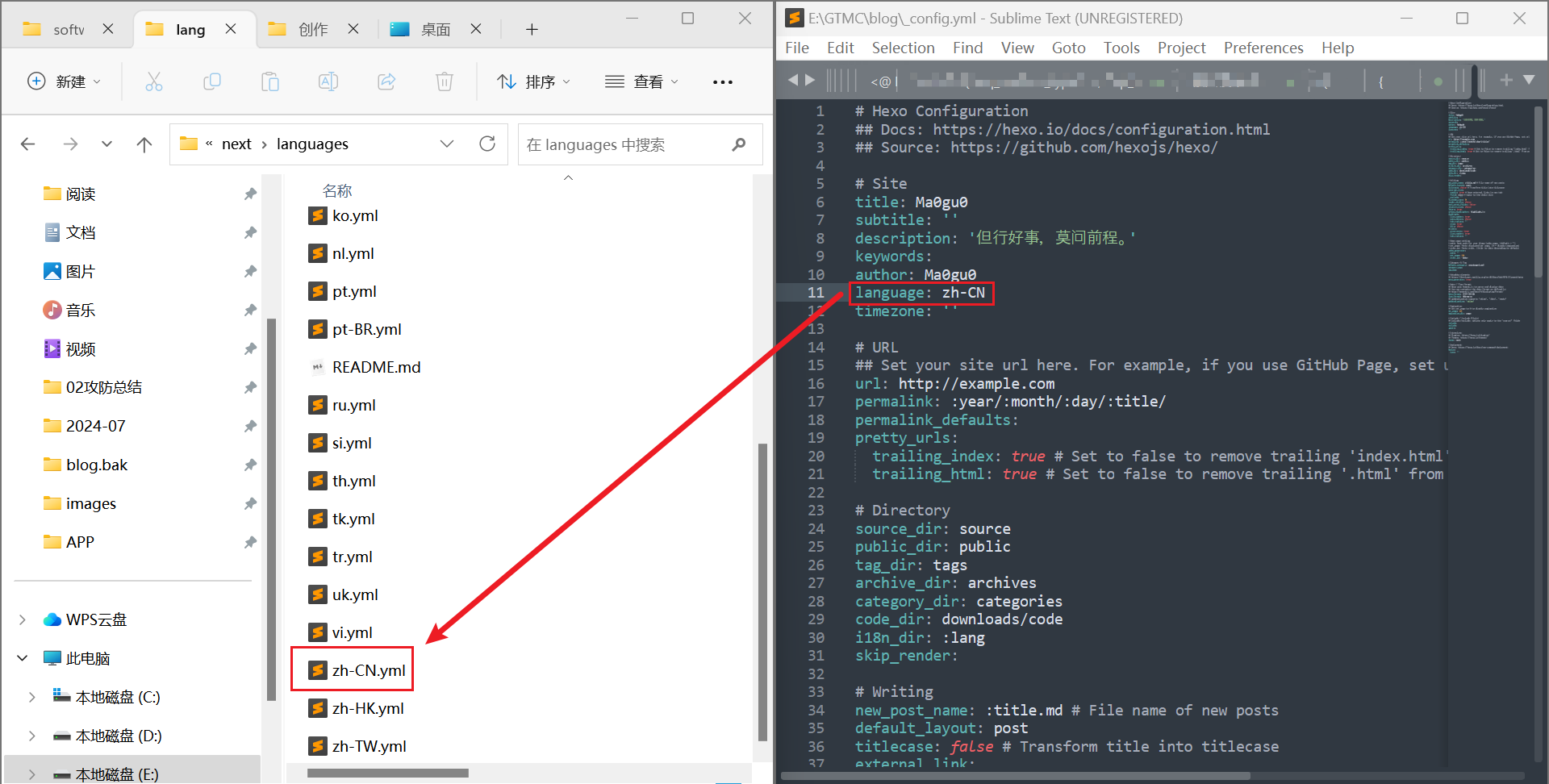1549x784 pixels.
Task: Click the collapse arrow above the 名称 column
Action: point(568,177)
